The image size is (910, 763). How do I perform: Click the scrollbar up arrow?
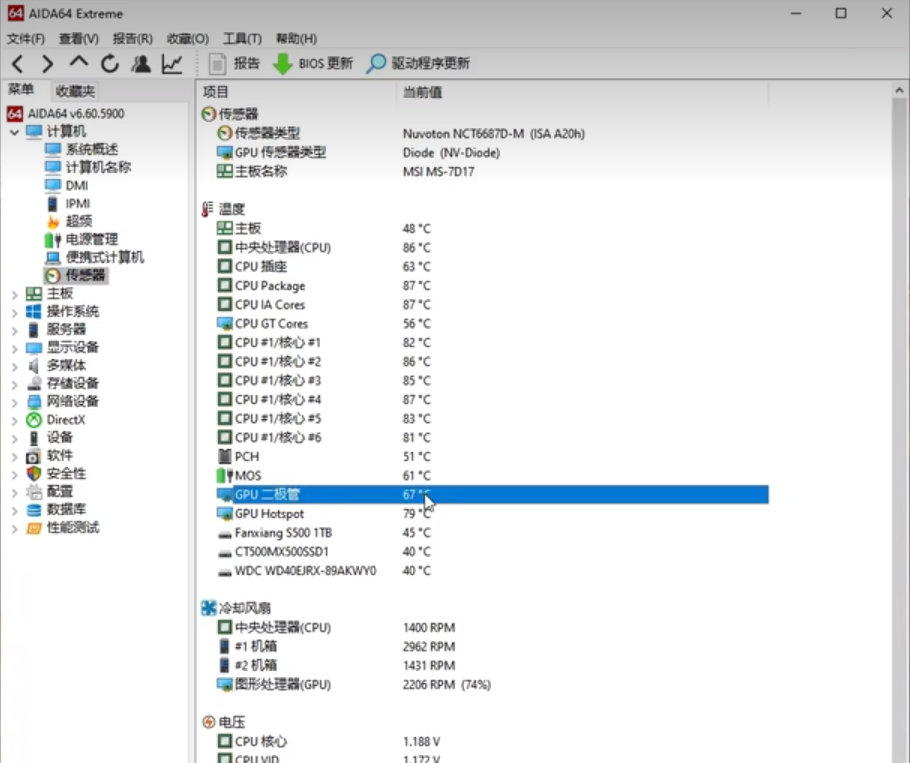coord(899,90)
